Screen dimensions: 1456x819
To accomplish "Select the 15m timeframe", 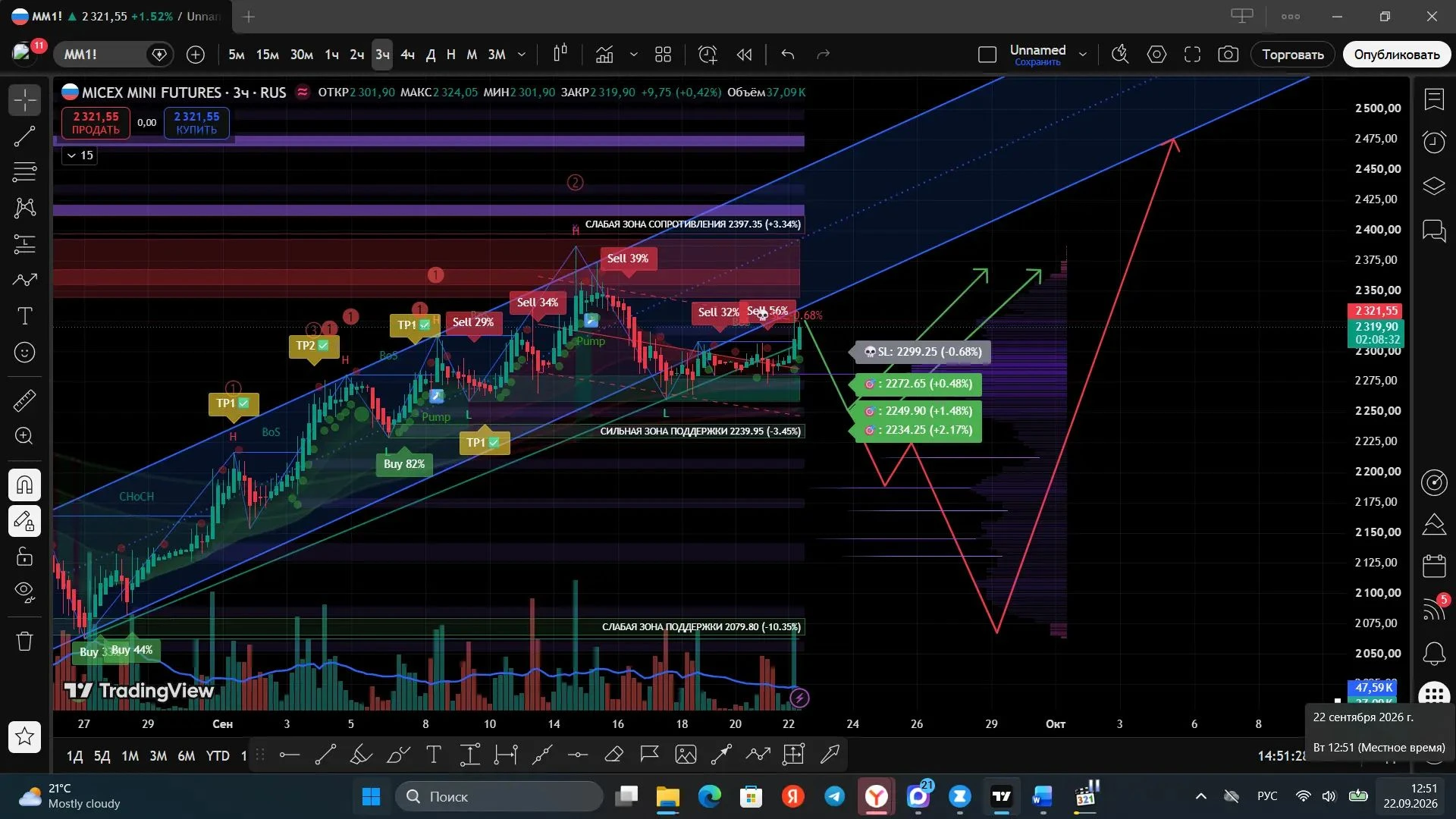I will coord(267,55).
